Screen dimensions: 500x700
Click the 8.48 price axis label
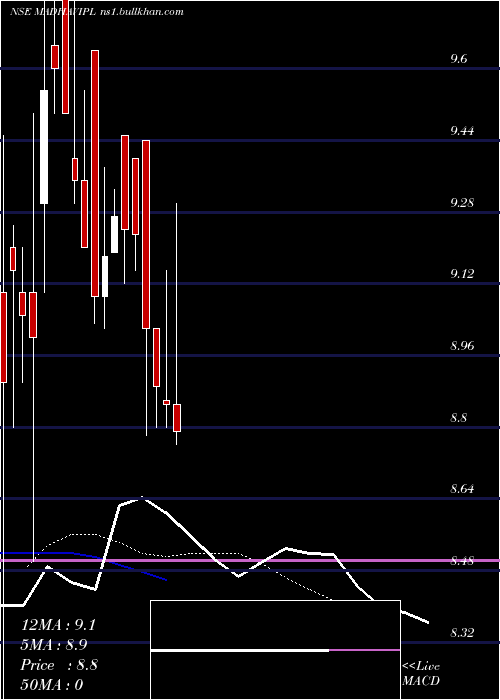point(462,561)
